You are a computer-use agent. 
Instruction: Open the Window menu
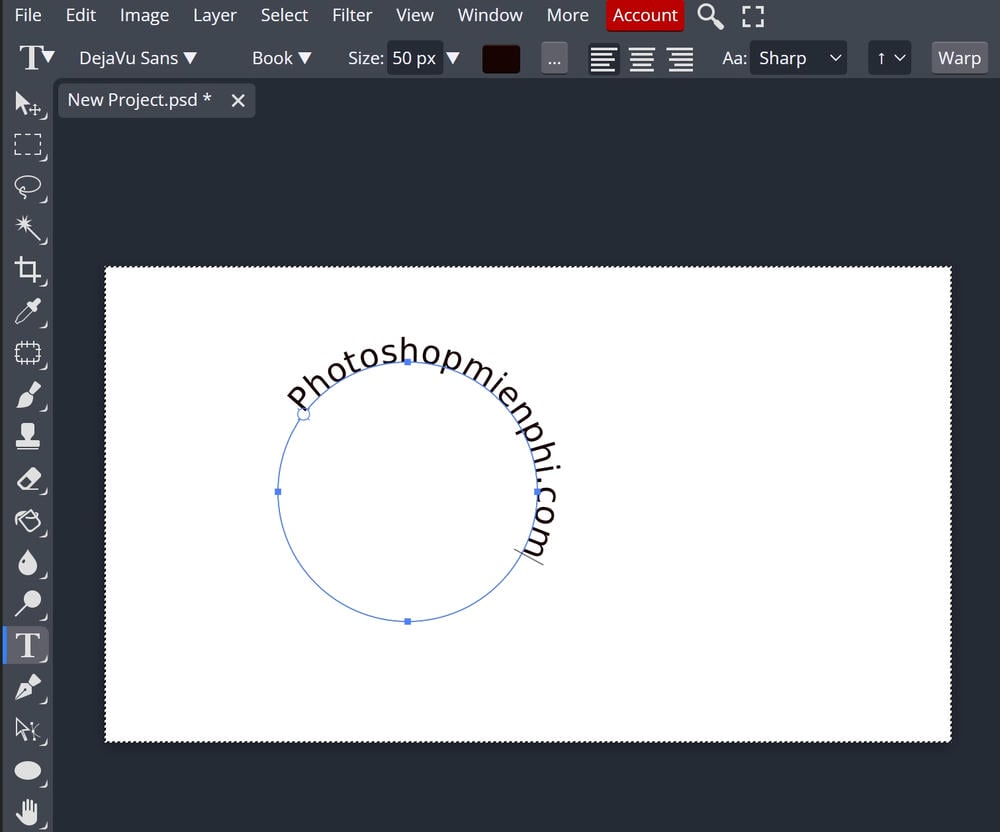[490, 15]
